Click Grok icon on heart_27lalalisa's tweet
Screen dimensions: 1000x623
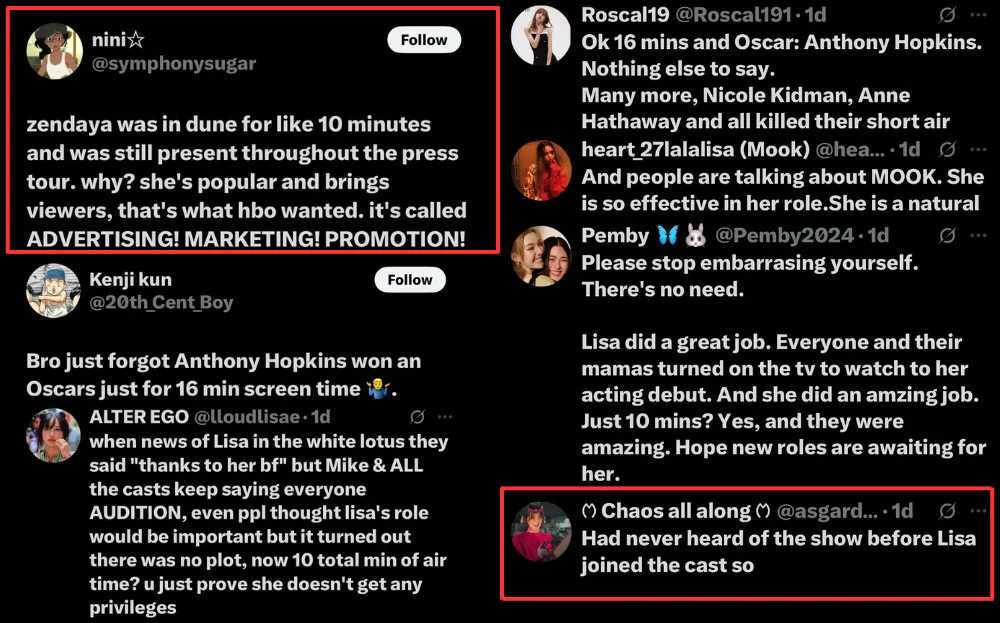[948, 149]
